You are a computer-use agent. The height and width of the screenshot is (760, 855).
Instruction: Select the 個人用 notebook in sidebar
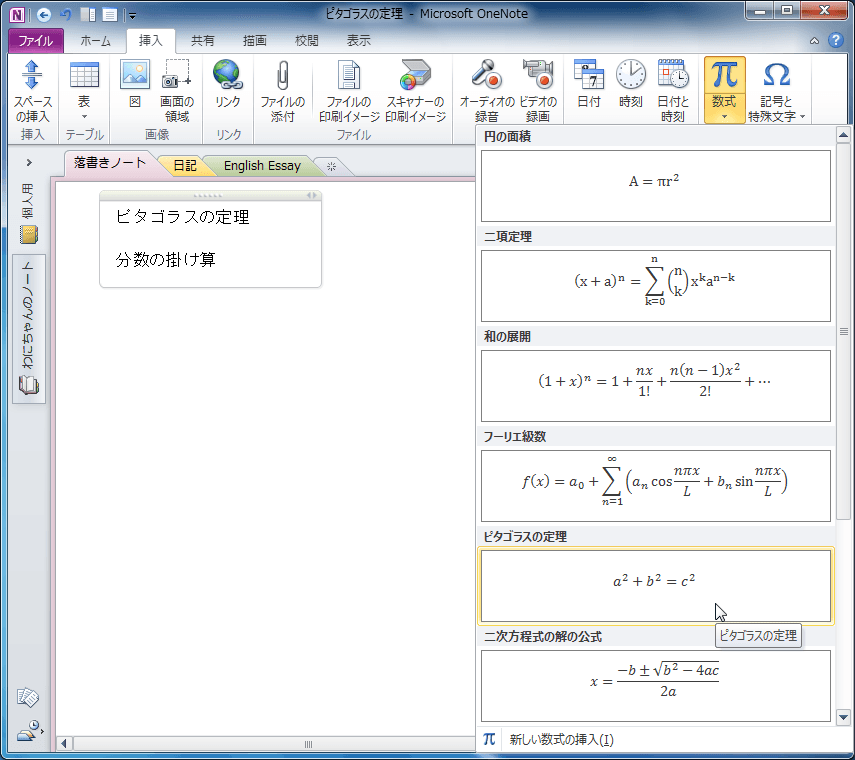(x=28, y=214)
